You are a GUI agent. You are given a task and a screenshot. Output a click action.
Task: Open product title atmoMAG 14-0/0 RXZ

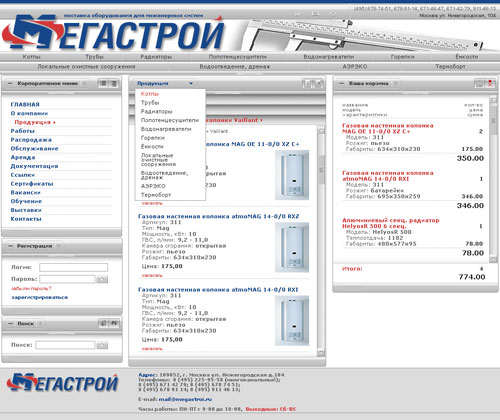(219, 216)
